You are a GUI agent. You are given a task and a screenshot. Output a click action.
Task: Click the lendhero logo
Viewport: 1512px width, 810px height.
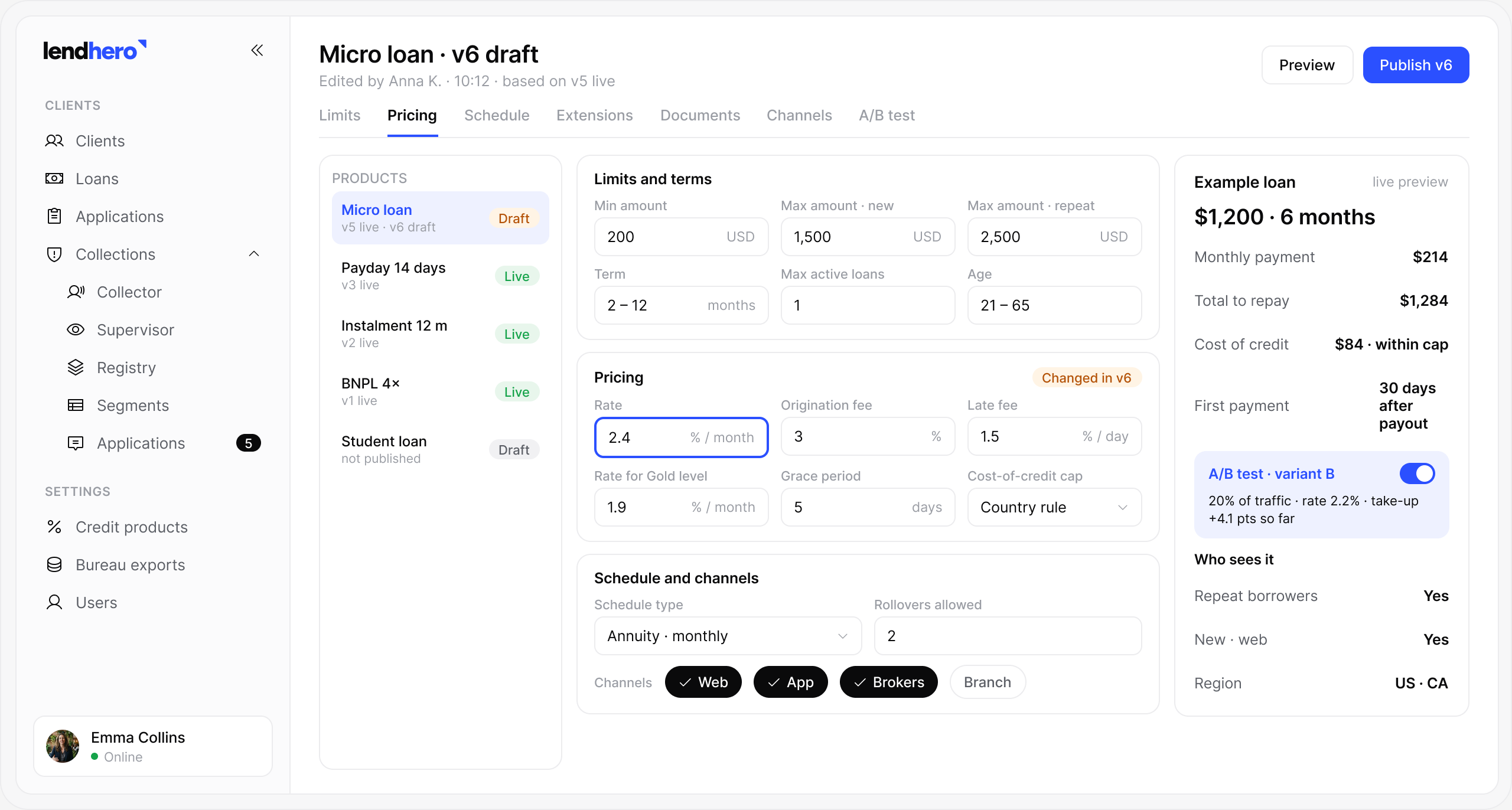(x=94, y=51)
